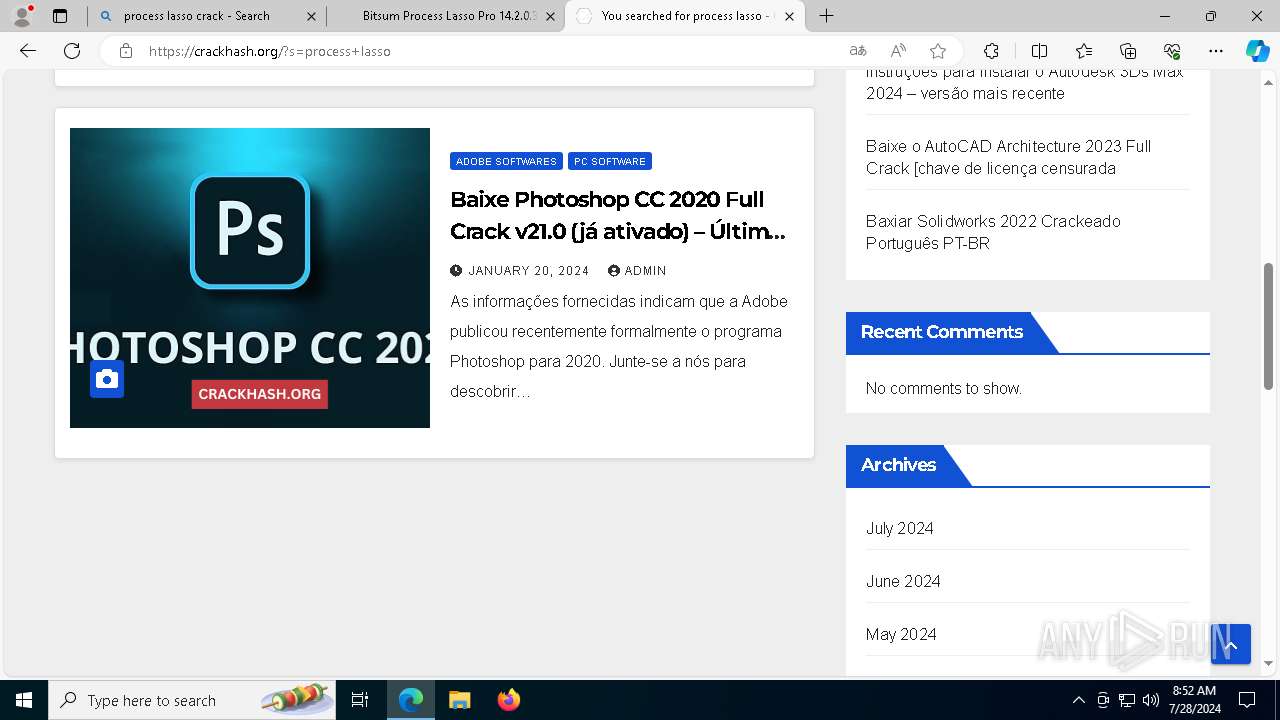Close the You searched for tab
The width and height of the screenshot is (1280, 720).
coord(789,16)
